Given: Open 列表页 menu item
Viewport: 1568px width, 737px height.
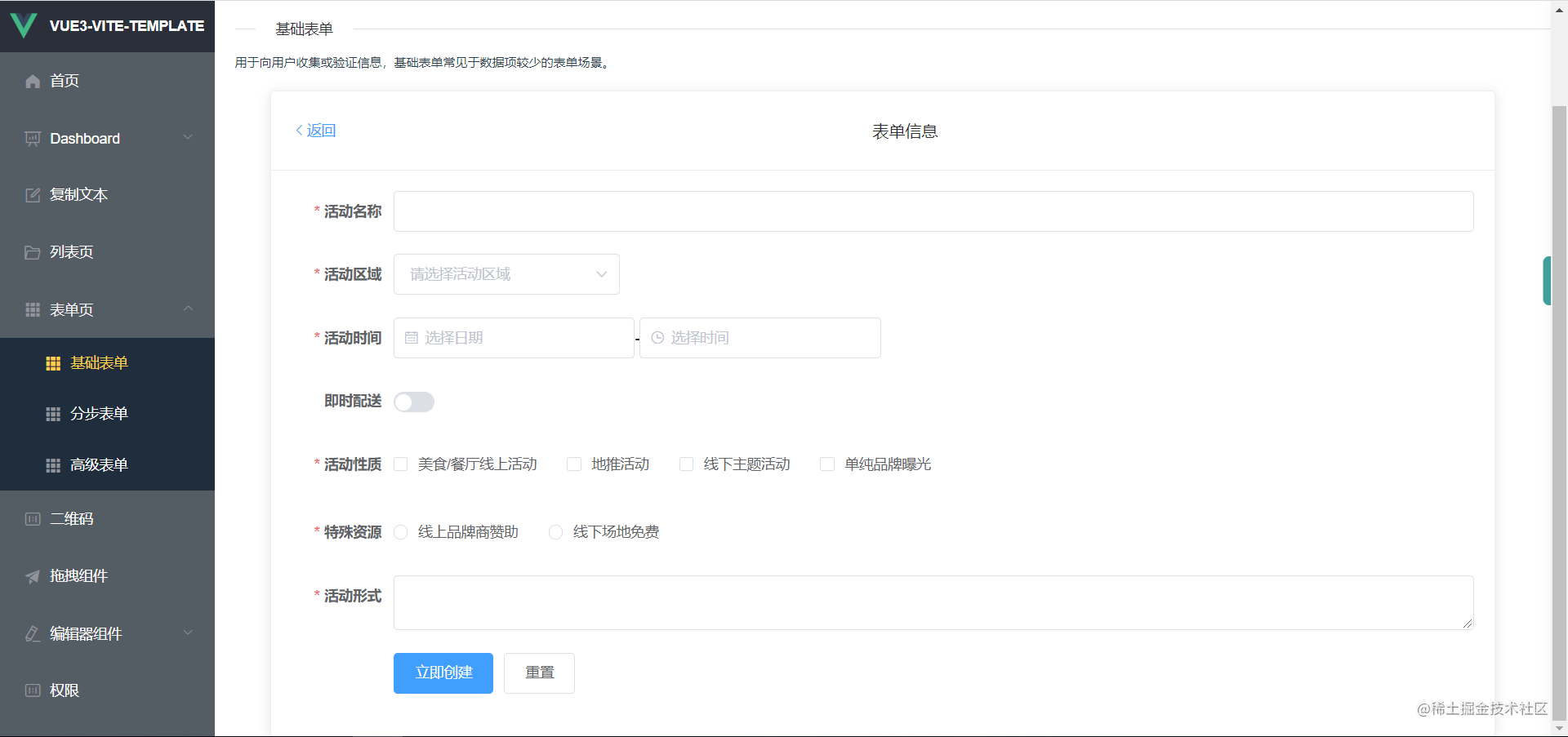Looking at the screenshot, I should pyautogui.click(x=107, y=252).
